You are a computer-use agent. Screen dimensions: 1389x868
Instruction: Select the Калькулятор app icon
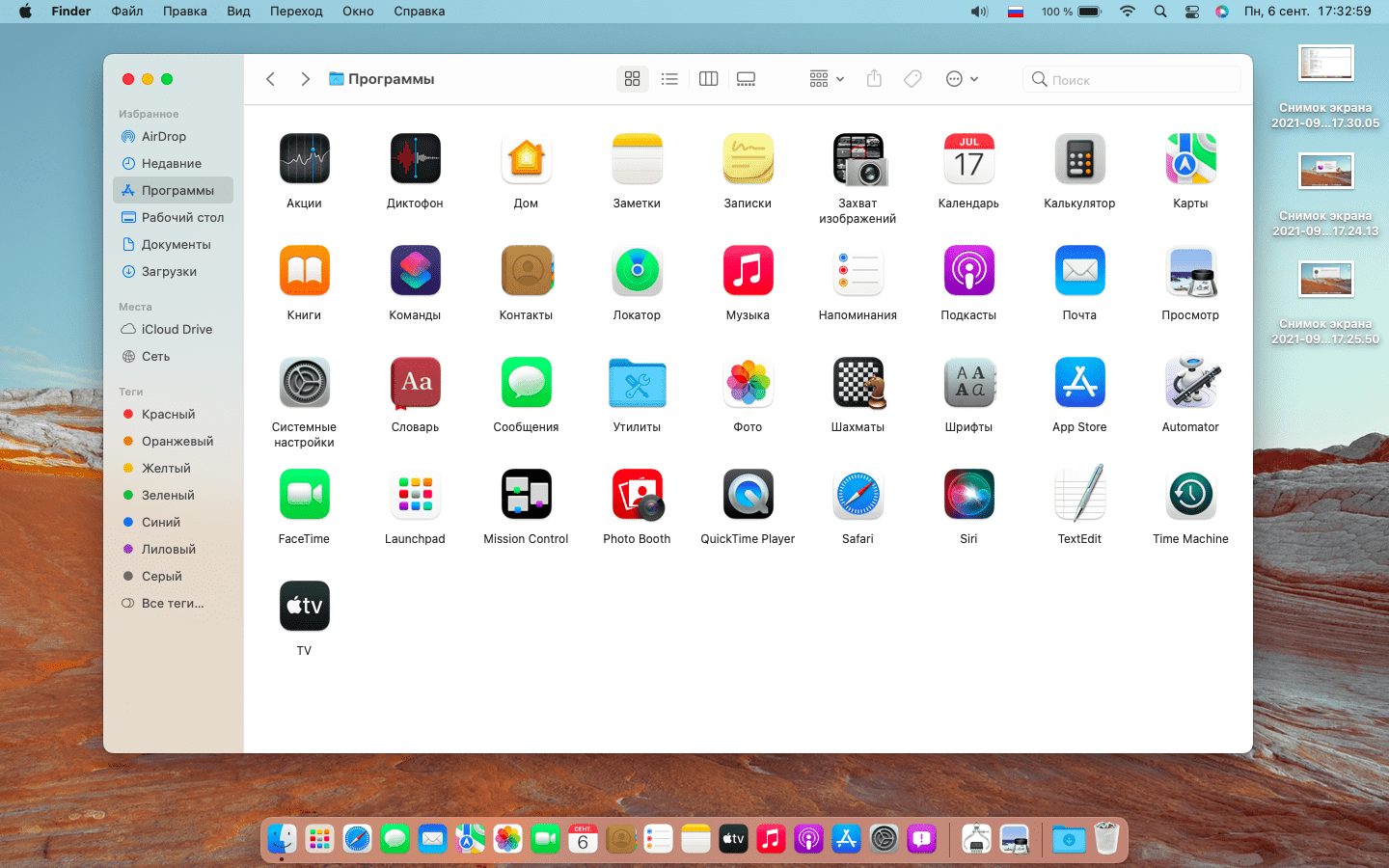[1079, 158]
